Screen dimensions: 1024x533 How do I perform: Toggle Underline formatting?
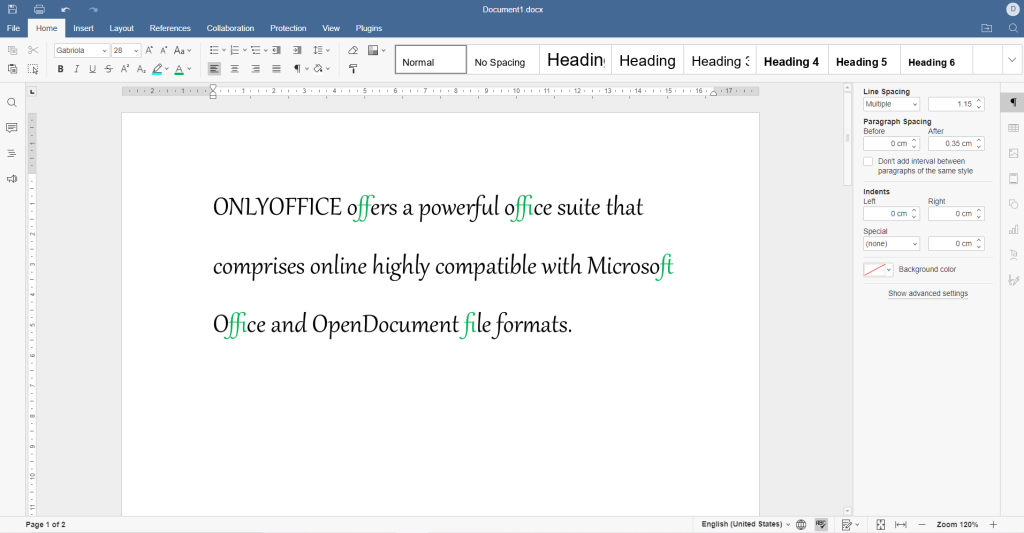[92, 69]
